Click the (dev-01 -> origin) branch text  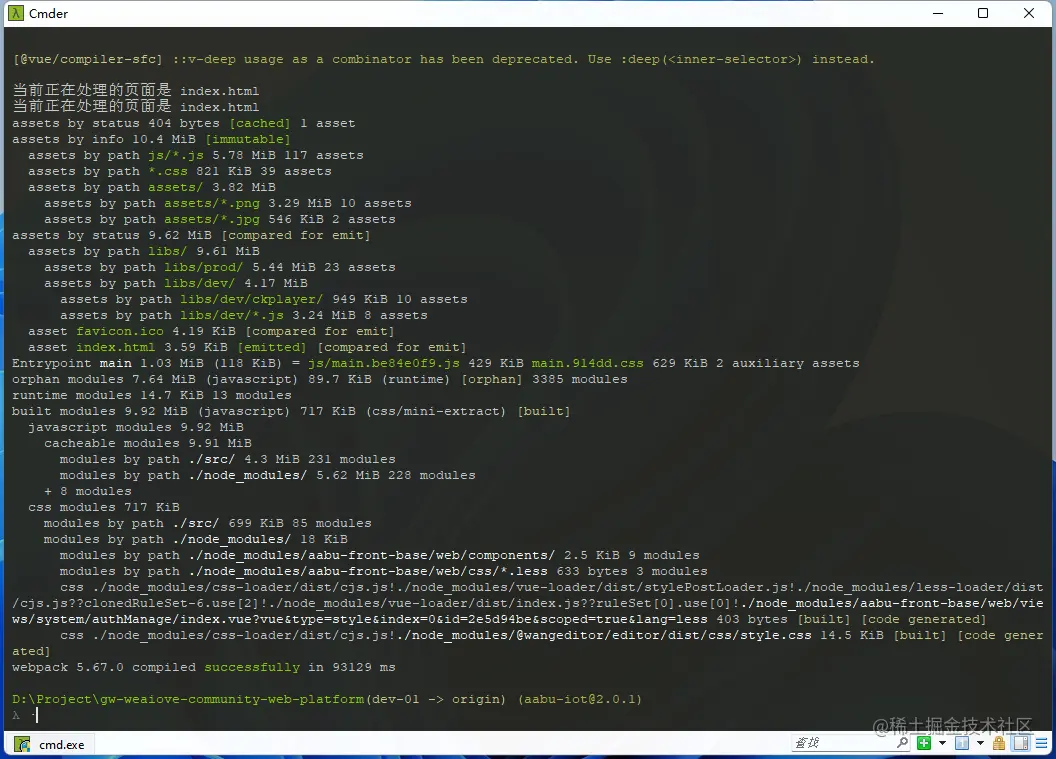pos(435,699)
